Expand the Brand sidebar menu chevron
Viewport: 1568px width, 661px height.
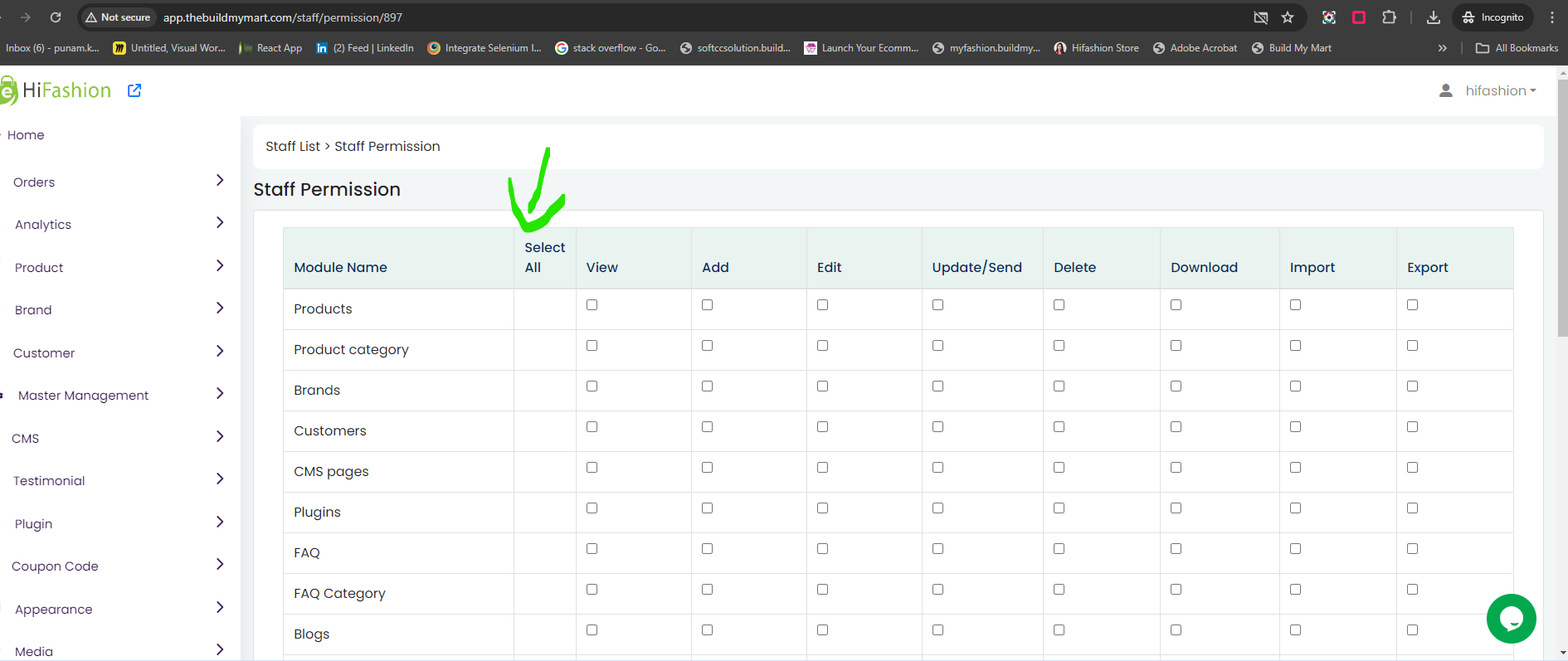point(220,308)
